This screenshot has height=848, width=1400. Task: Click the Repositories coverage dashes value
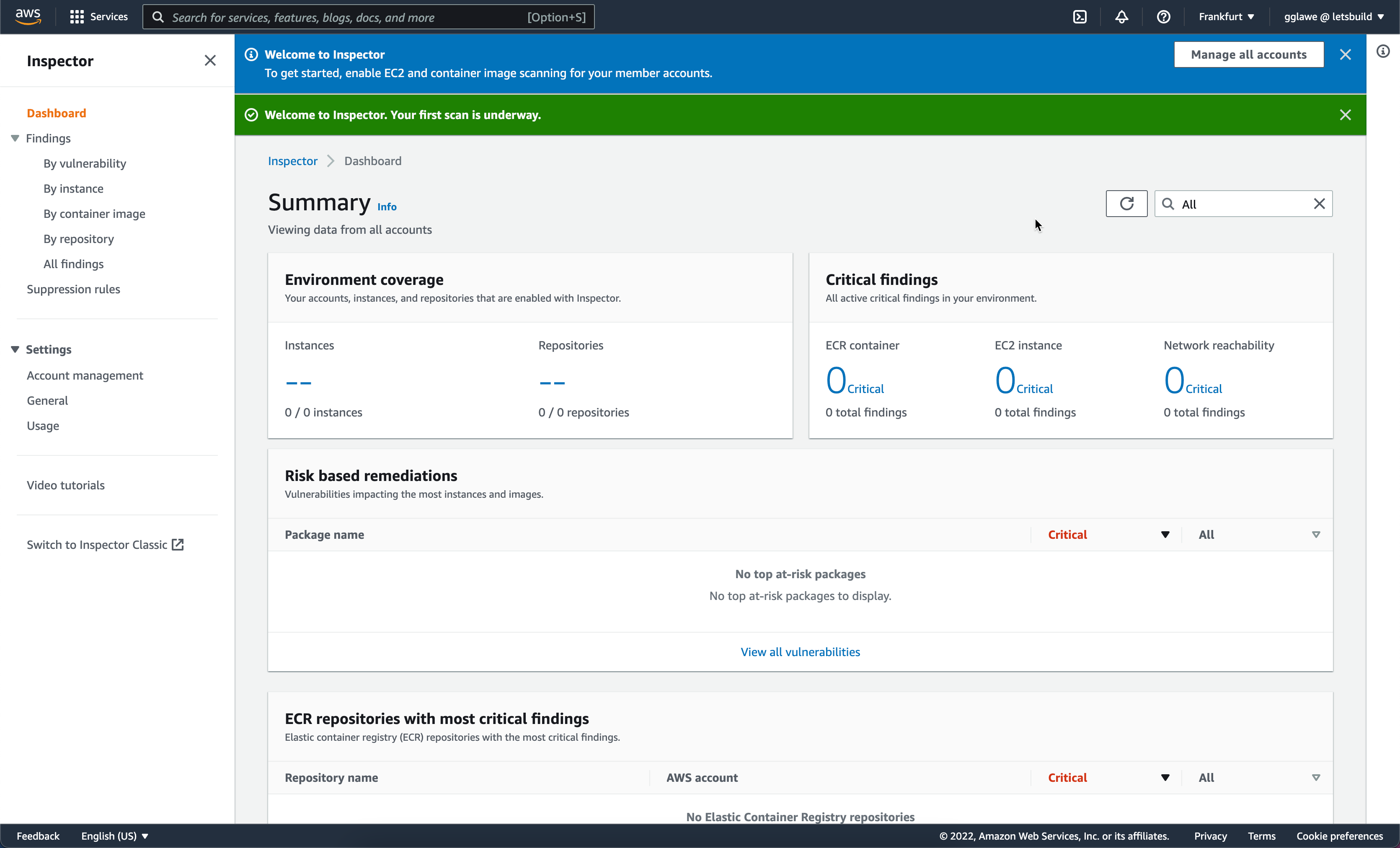click(x=552, y=382)
